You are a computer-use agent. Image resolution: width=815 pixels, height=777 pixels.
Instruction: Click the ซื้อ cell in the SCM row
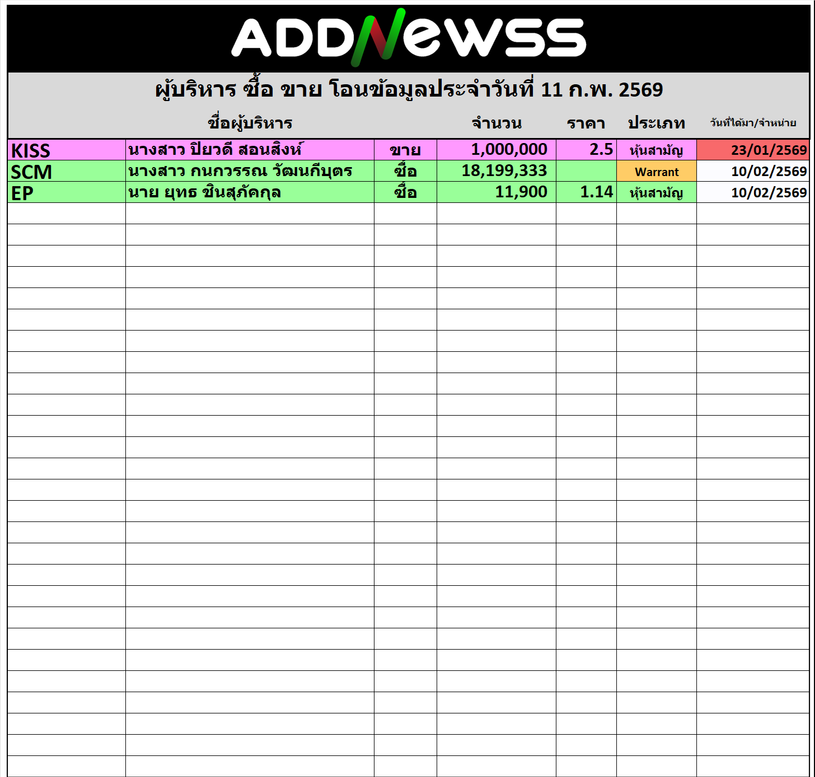coord(405,171)
